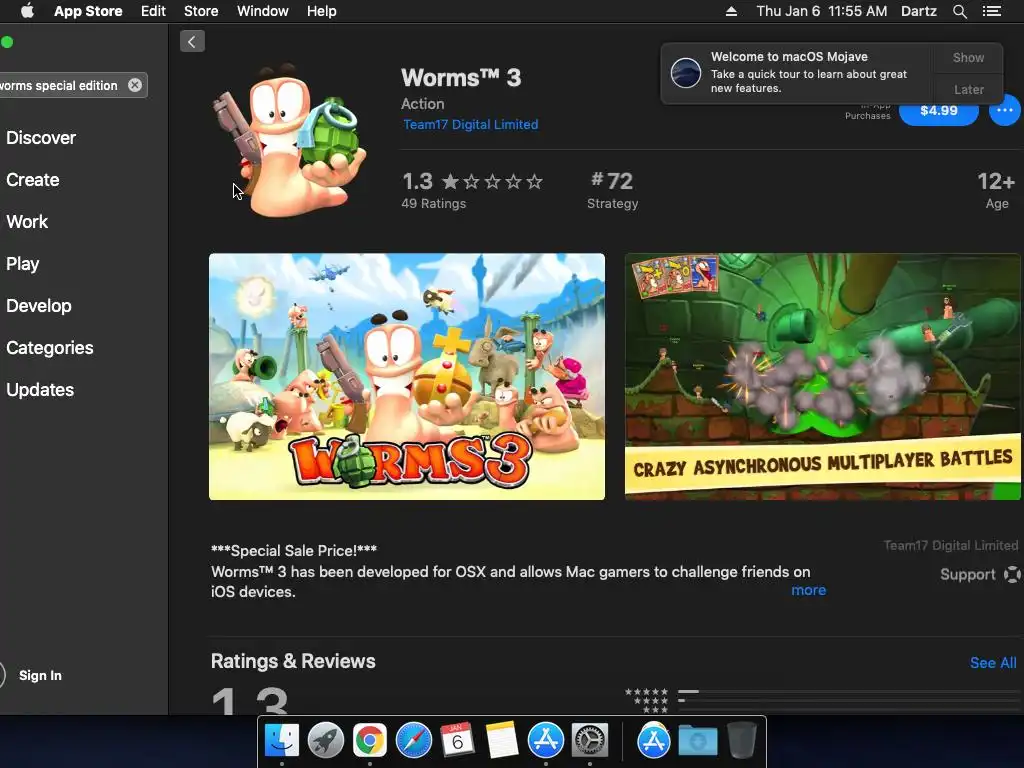Open System Preferences from the Dock

(x=590, y=741)
